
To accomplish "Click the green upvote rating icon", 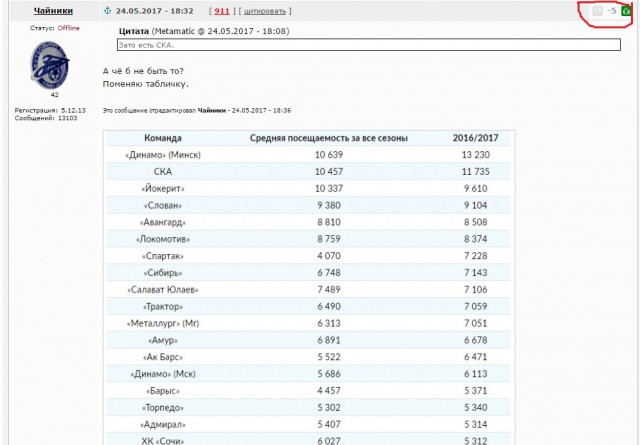I will click(x=626, y=11).
